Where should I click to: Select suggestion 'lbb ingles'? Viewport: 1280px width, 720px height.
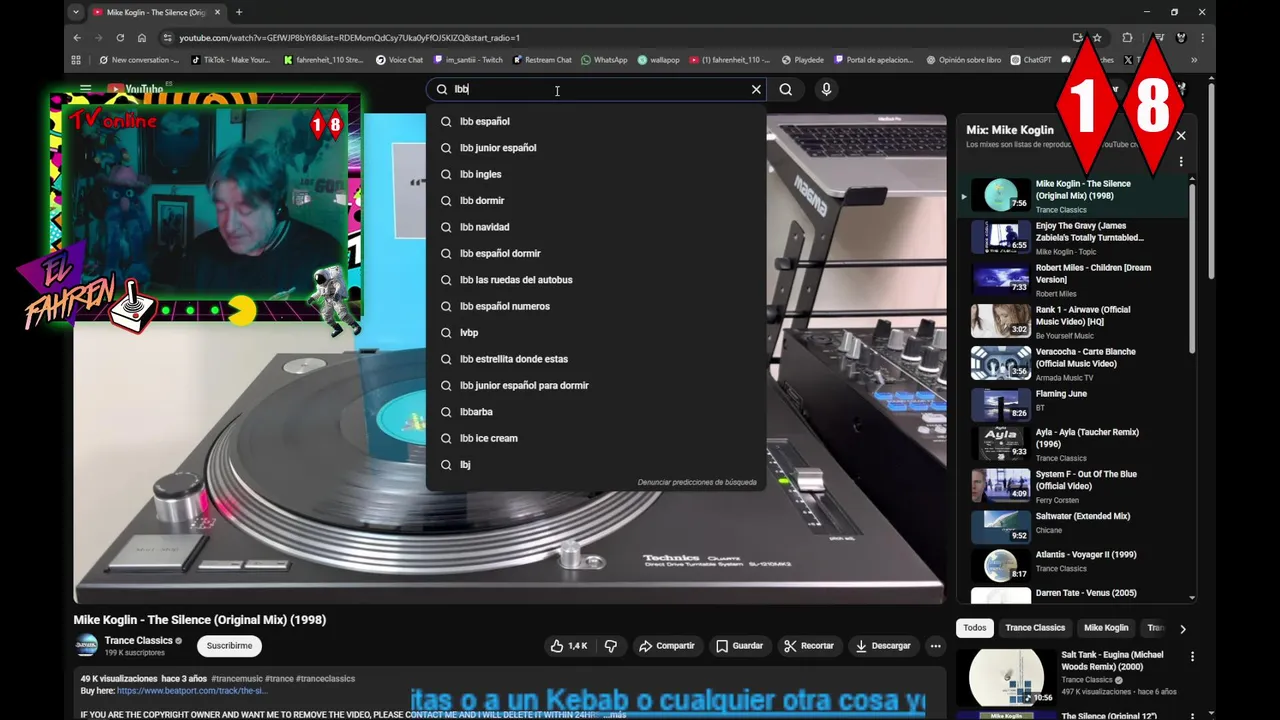[596, 174]
